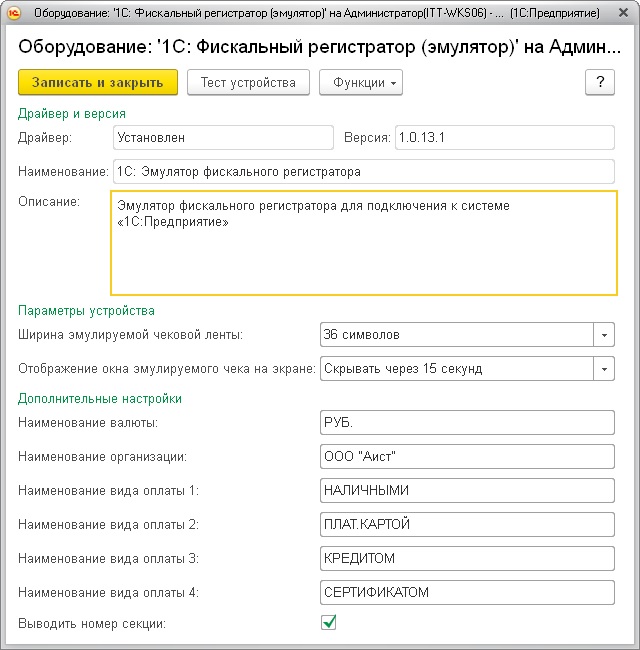The height and width of the screenshot is (650, 640).
Task: Click the 'Версия' field showing 1.0.13.1
Action: pyautogui.click(x=503, y=138)
